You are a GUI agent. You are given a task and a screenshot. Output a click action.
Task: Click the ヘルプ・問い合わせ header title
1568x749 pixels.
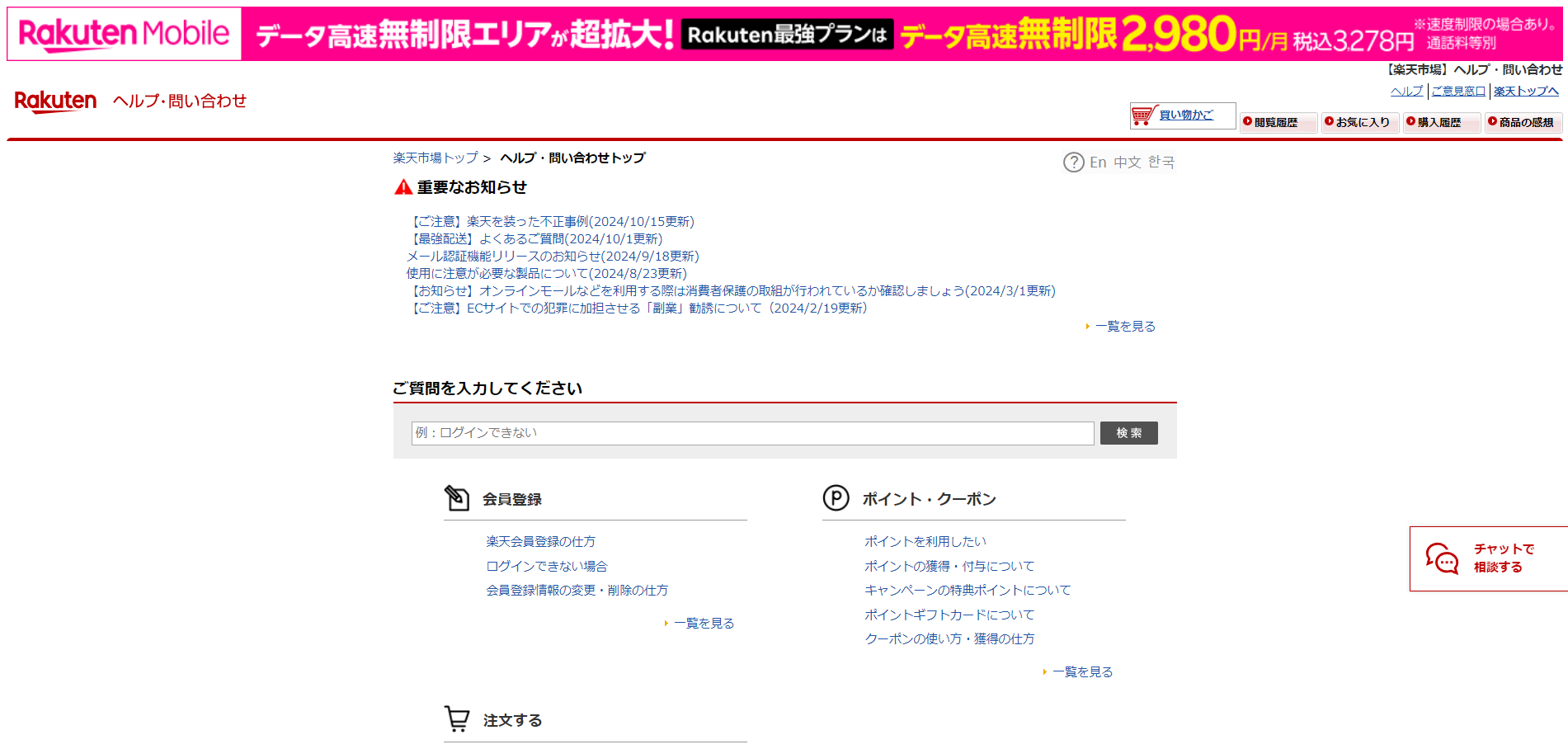point(180,101)
